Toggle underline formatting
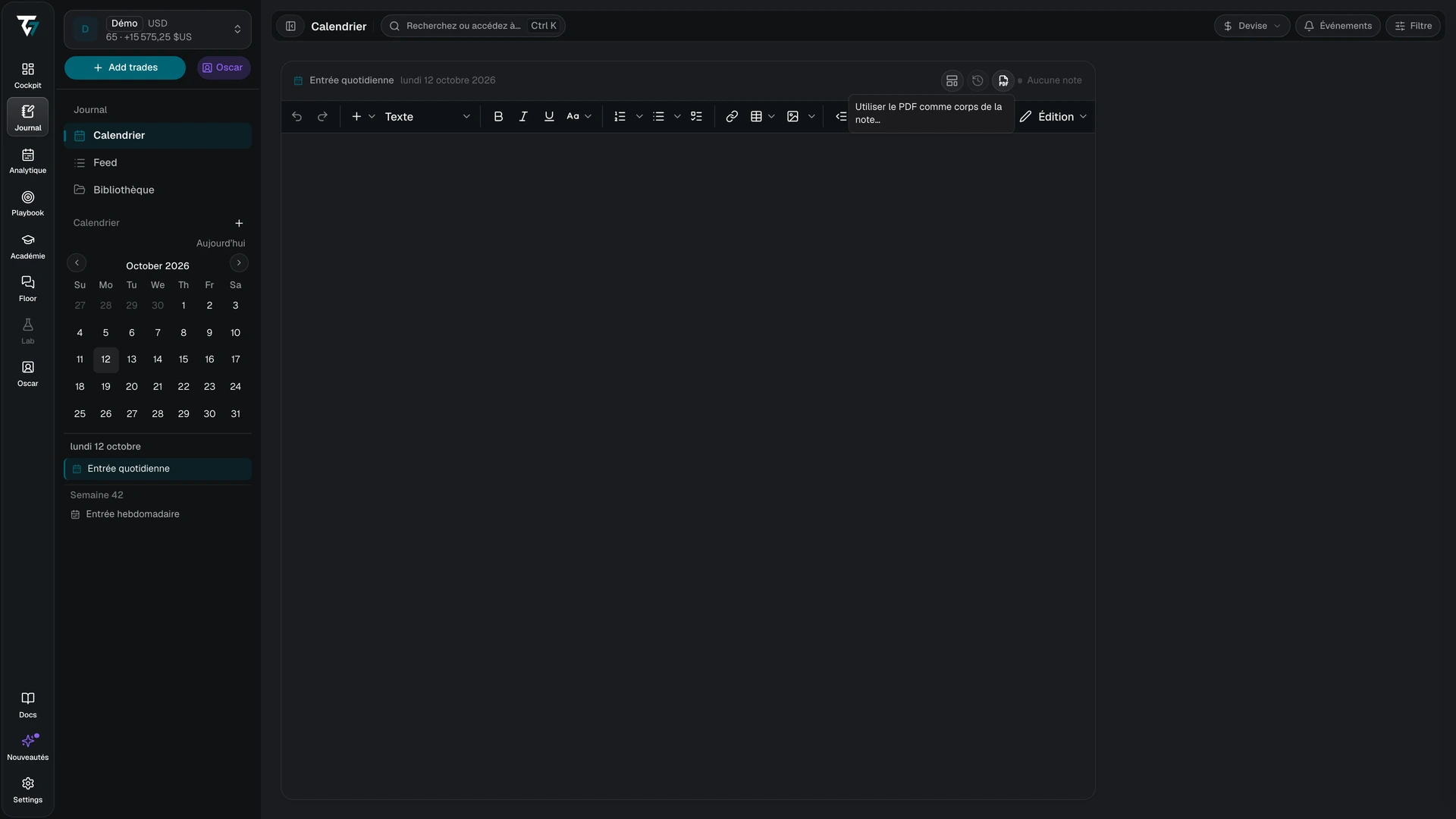The height and width of the screenshot is (819, 1456). pos(549,117)
